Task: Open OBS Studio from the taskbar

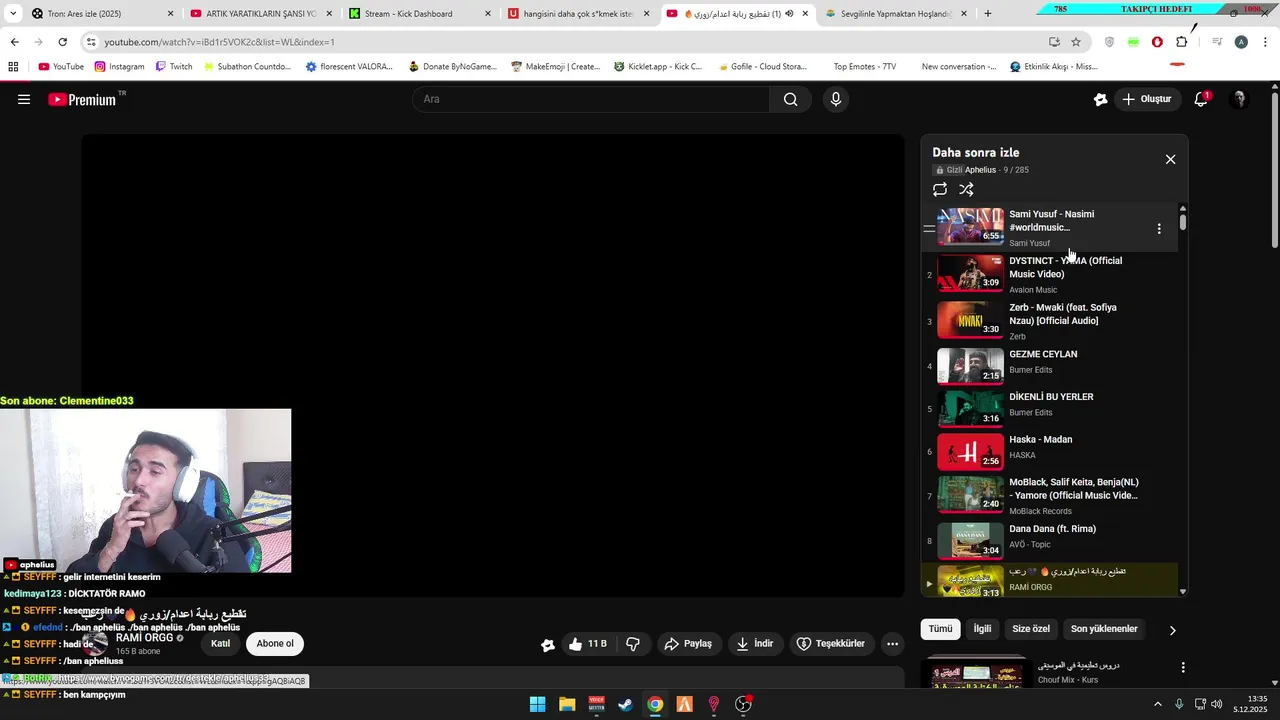Action: click(x=743, y=704)
